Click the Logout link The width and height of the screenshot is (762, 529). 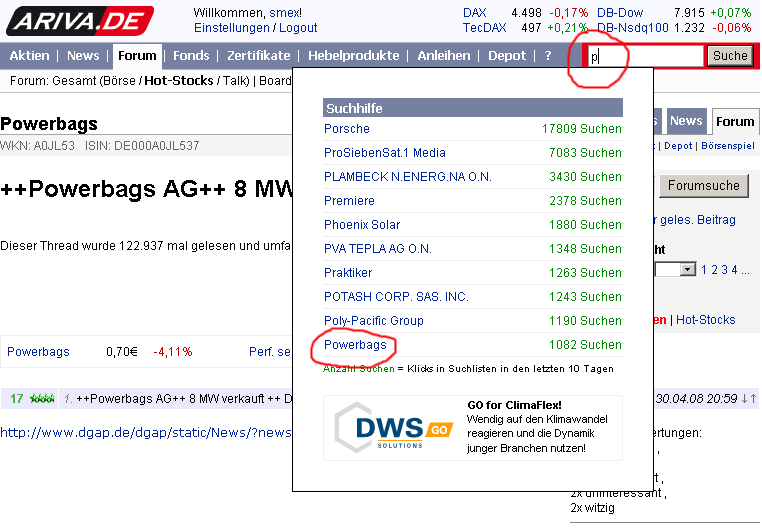[x=298, y=28]
